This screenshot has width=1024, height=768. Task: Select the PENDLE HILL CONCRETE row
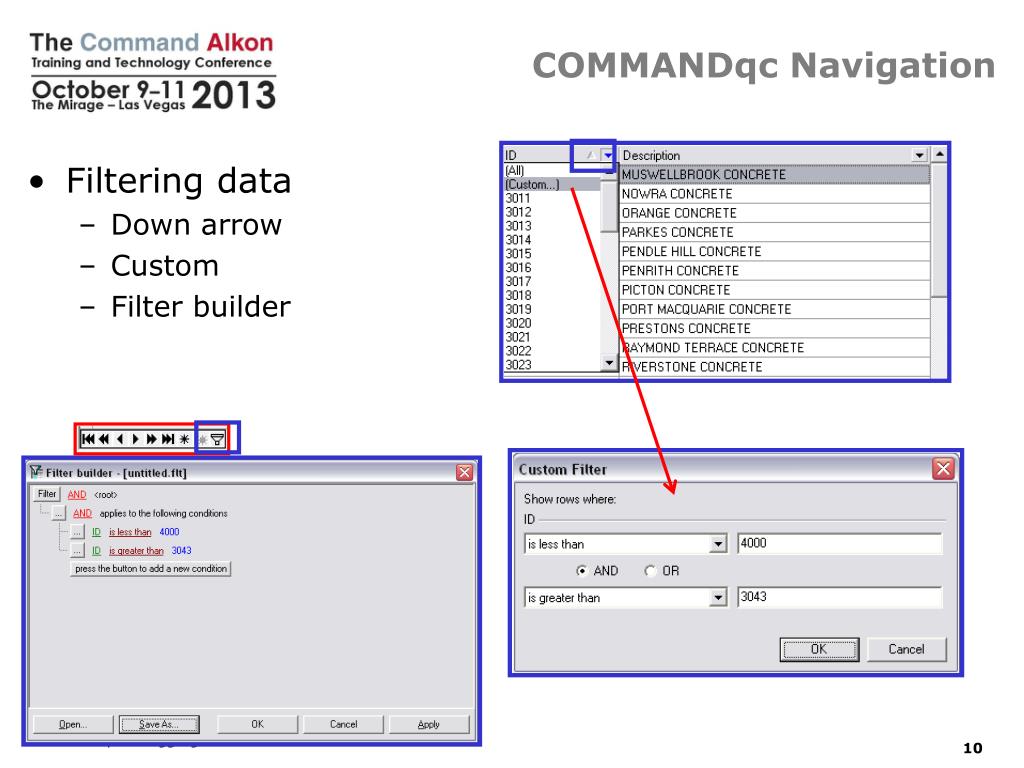(775, 251)
